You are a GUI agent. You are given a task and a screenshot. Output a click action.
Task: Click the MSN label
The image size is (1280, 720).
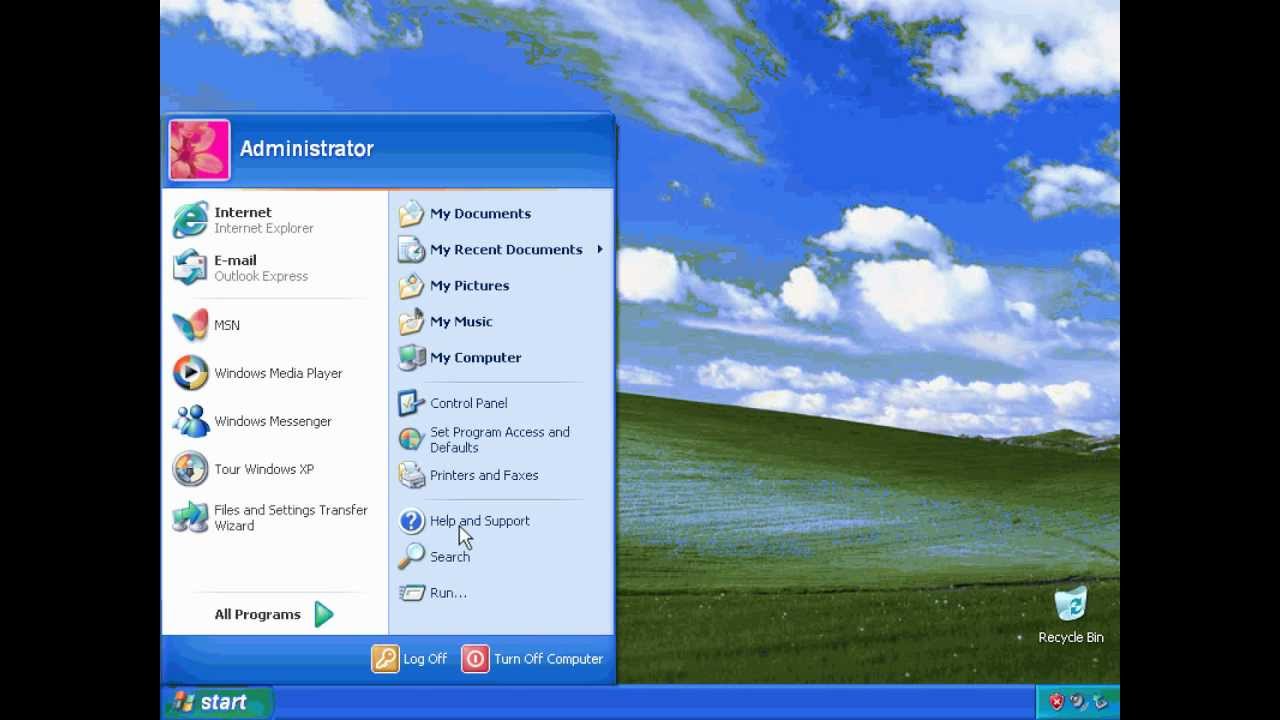pyautogui.click(x=227, y=325)
